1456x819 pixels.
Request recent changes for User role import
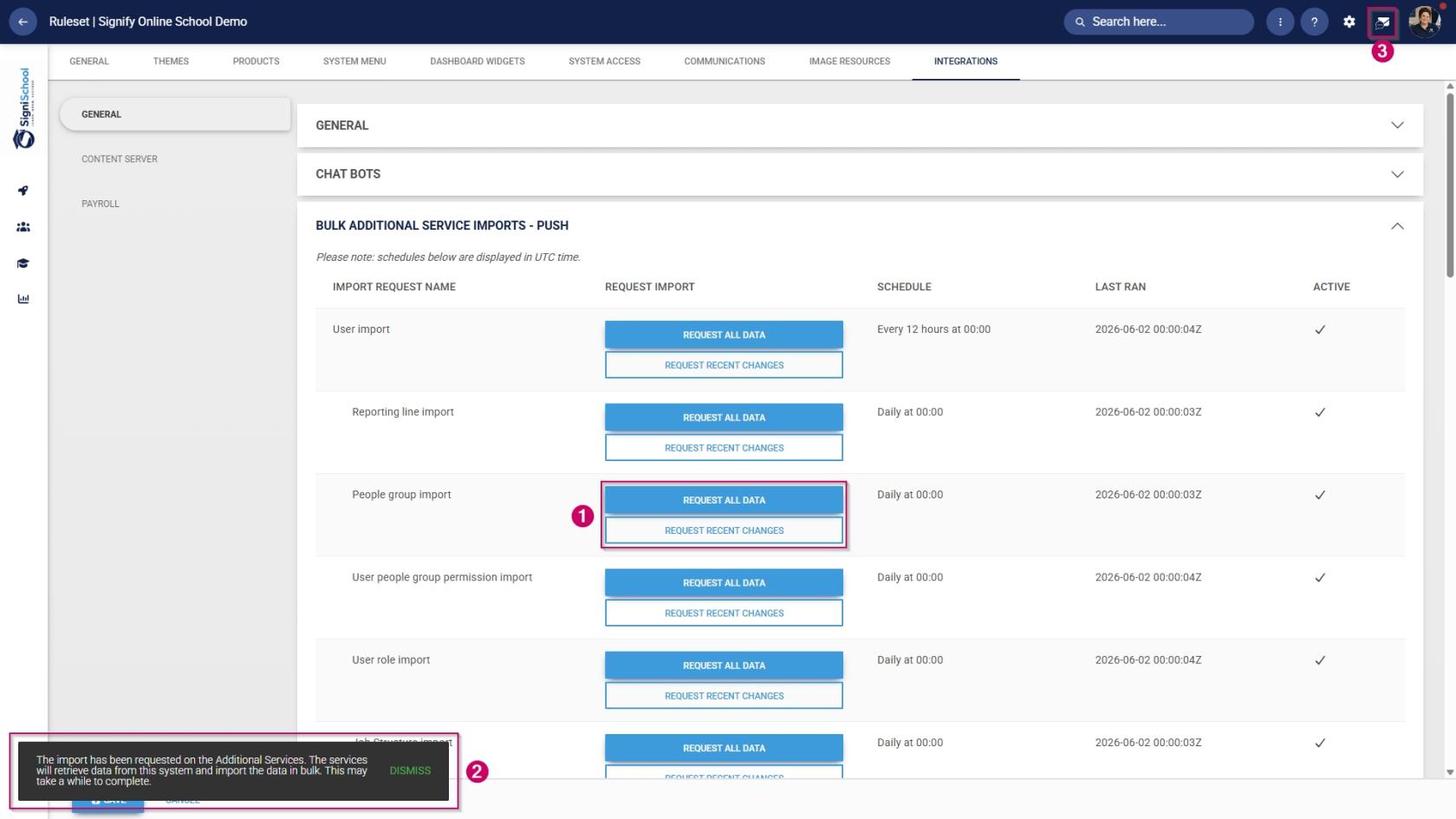pyautogui.click(x=724, y=696)
